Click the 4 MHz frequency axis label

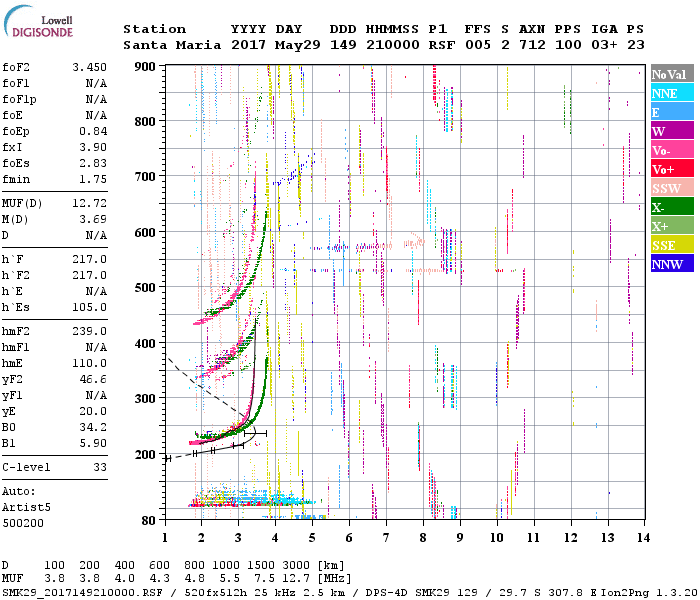[x=275, y=538]
